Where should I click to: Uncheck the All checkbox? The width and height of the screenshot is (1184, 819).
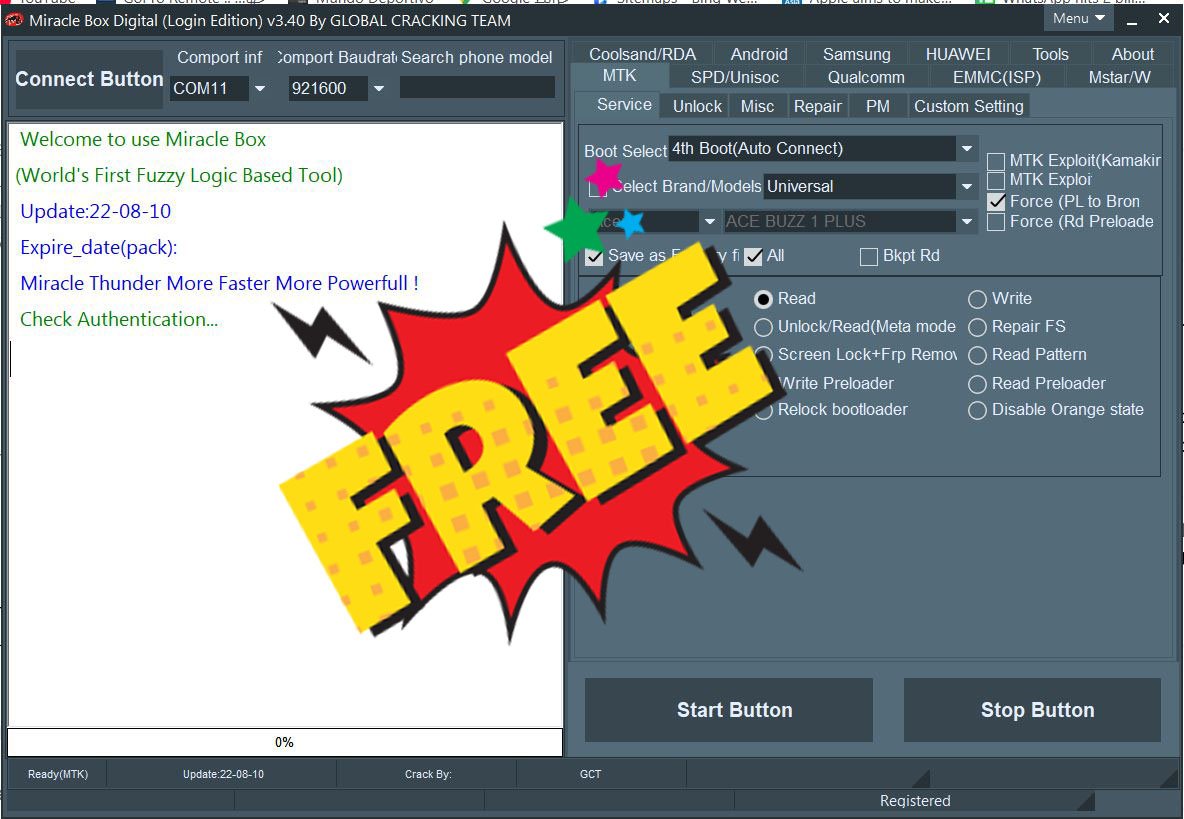point(753,257)
